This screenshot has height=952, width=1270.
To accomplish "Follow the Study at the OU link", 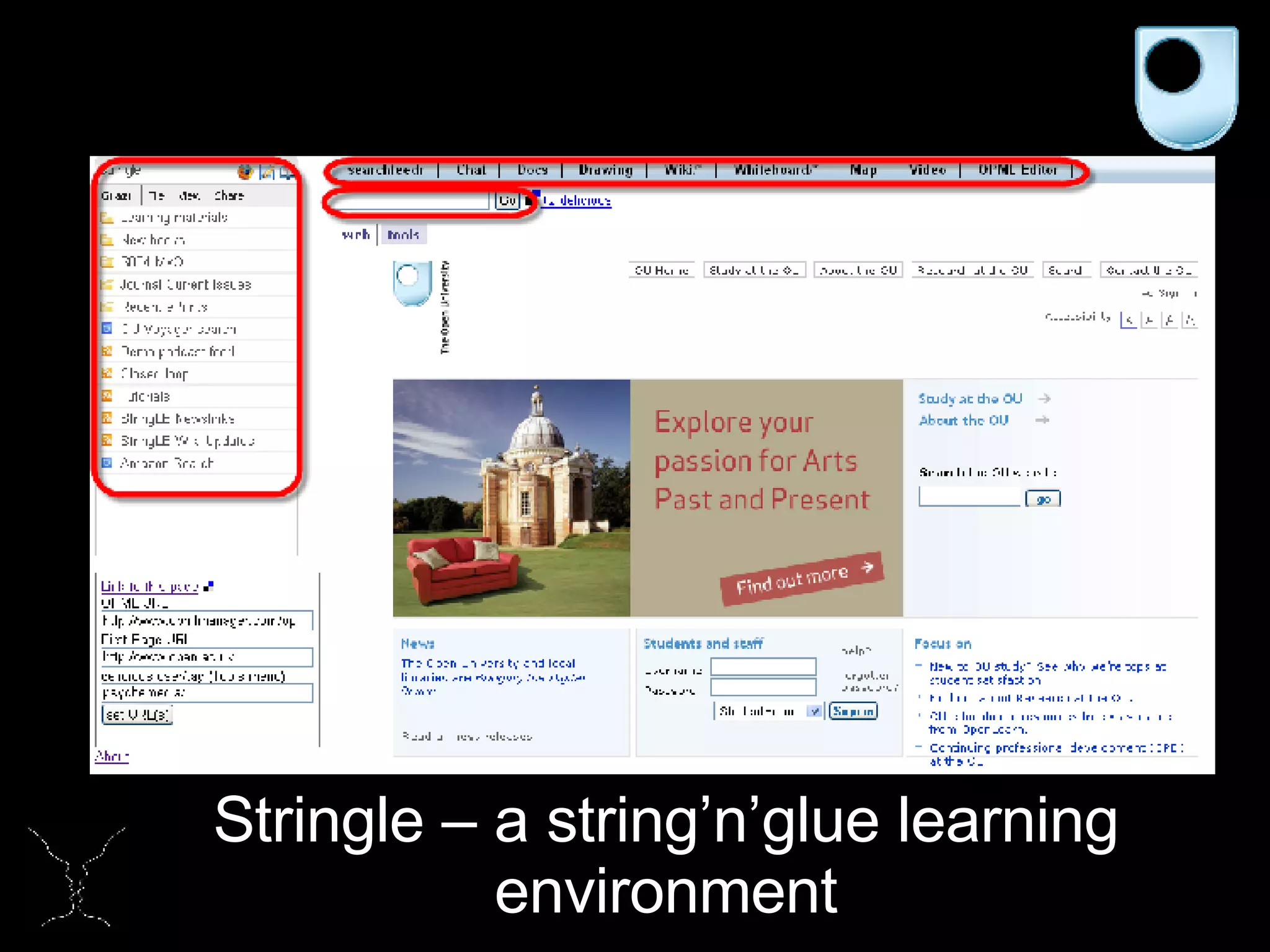I will point(970,399).
